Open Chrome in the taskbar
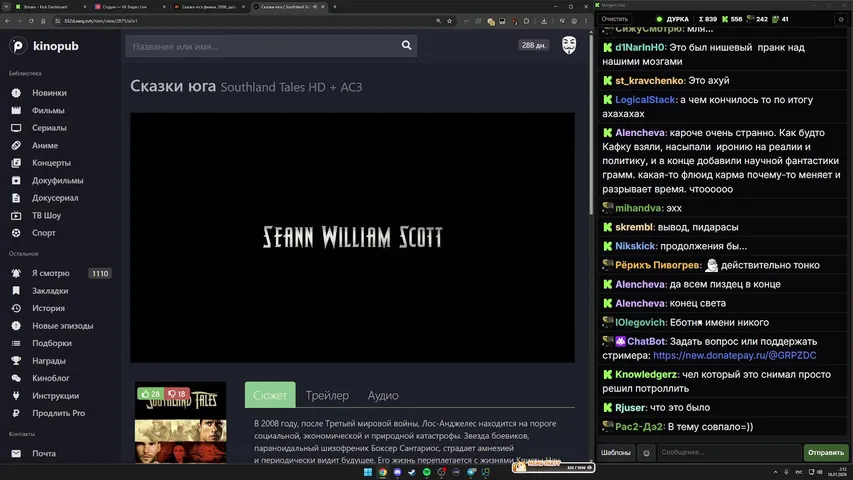853x480 pixels. [383, 472]
